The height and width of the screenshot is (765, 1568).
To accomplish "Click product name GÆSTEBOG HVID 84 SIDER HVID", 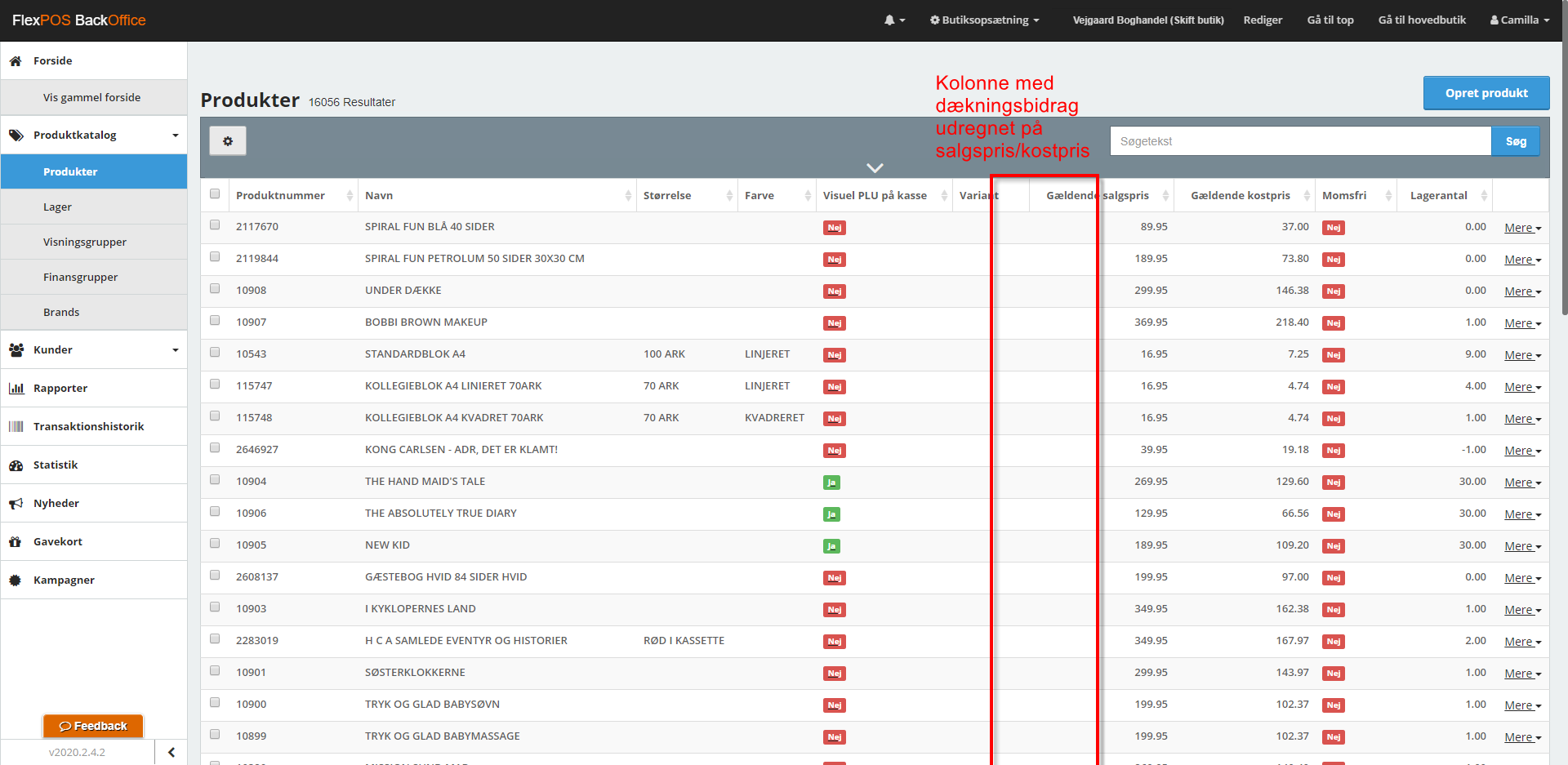I will click(446, 577).
